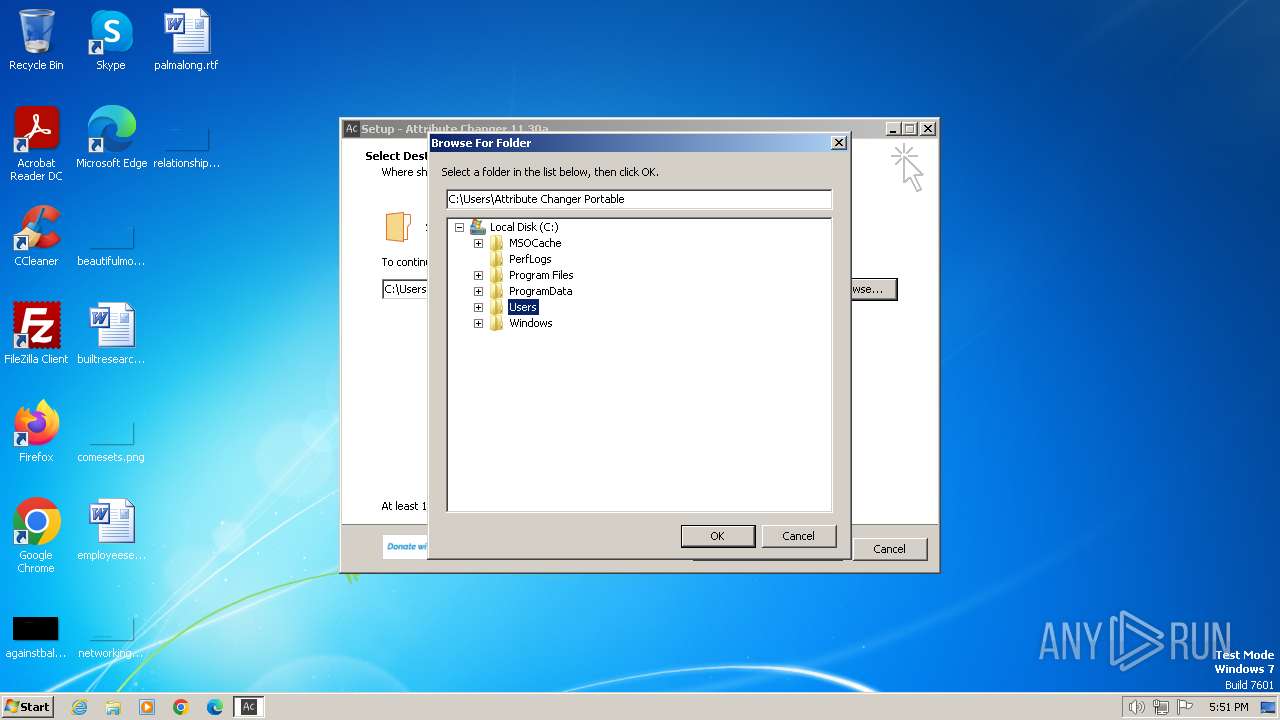Click the Action Center flag icon
Viewport: 1280px width, 720px height.
tap(1185, 707)
